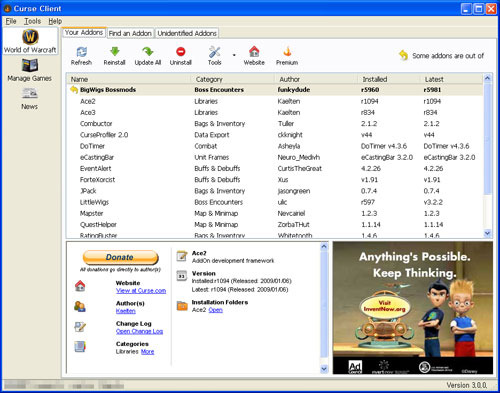
Task: Click the Version 3.0.0 status bar text
Action: tap(467, 385)
